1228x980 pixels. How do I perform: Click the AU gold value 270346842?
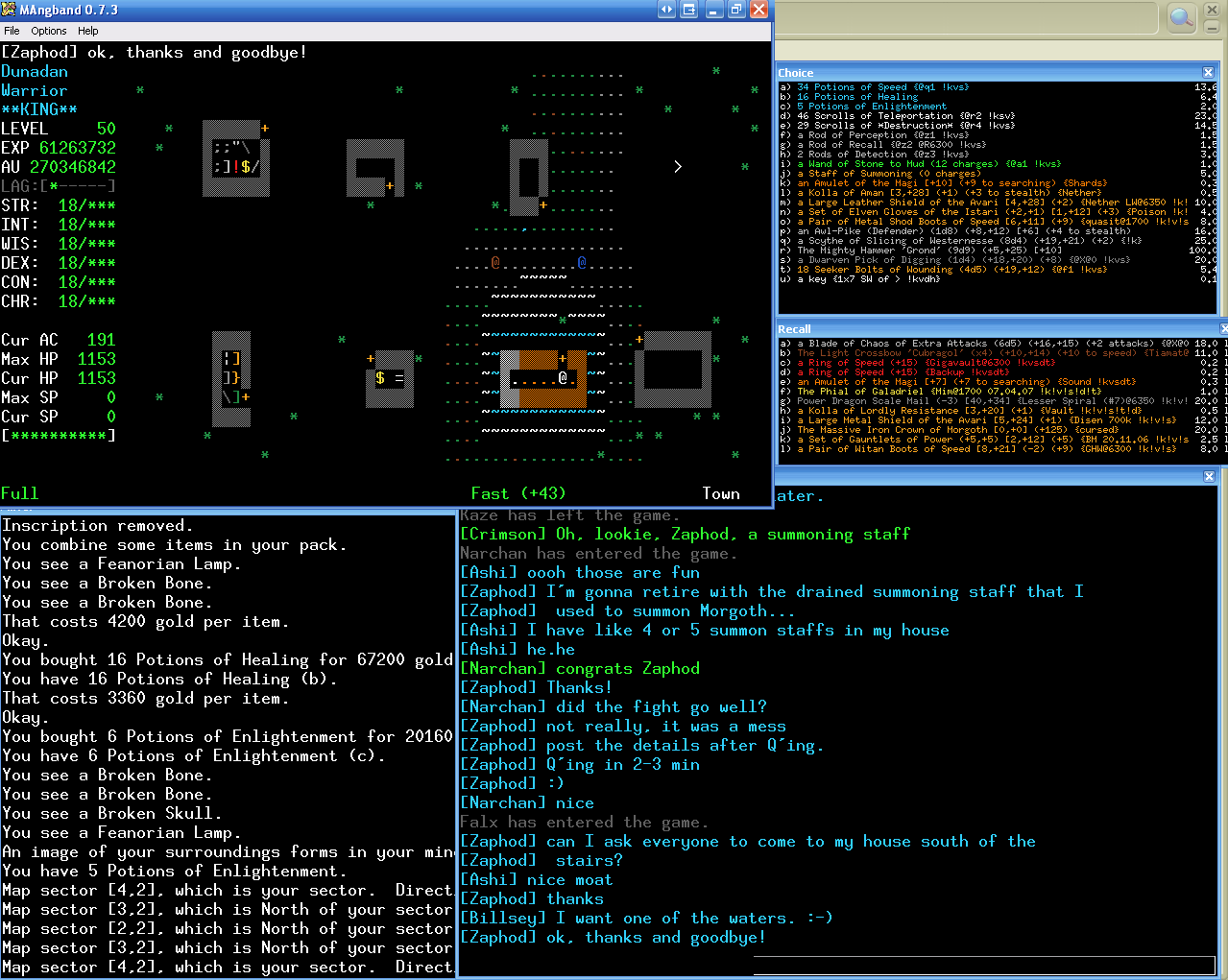73,167
